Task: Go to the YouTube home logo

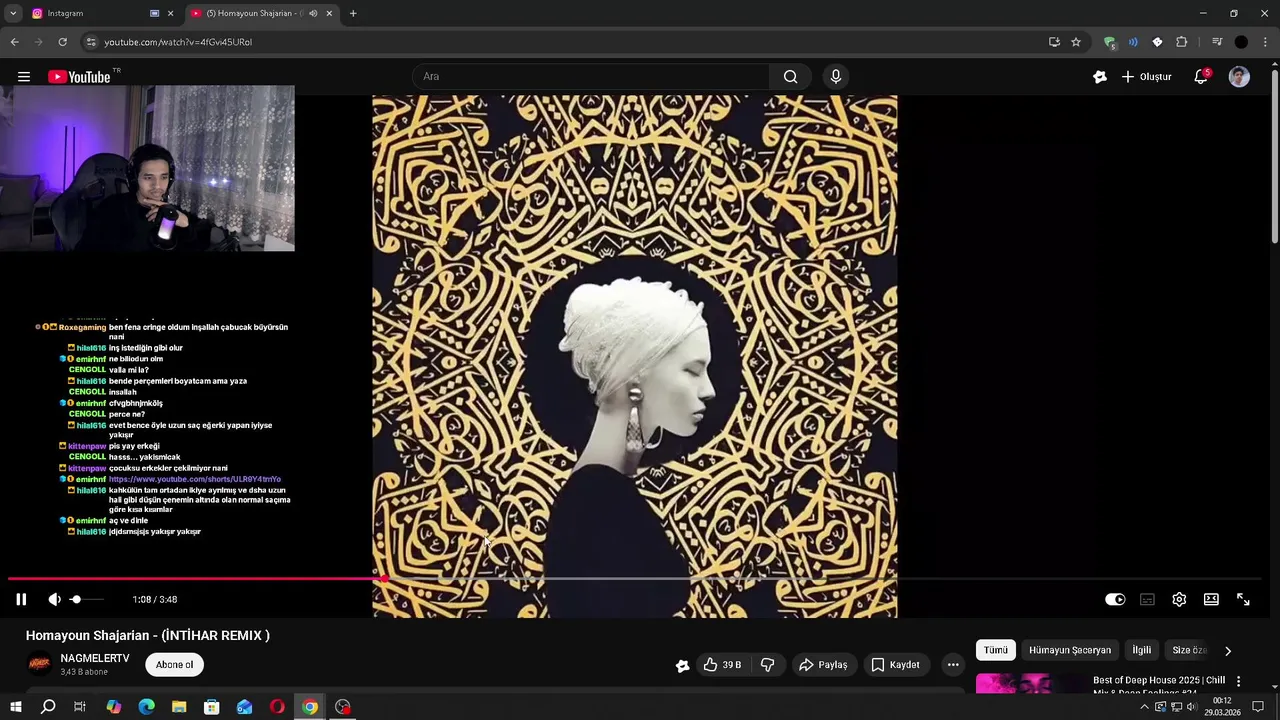Action: point(79,77)
